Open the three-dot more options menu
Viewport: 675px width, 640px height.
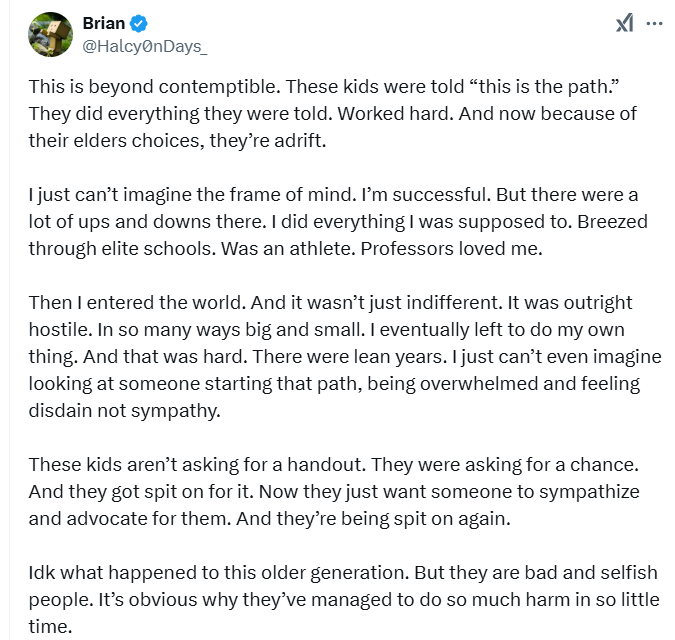click(654, 23)
